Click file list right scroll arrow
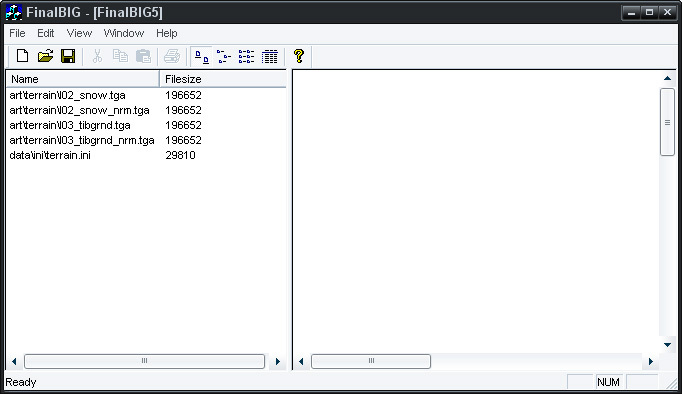682x394 pixels. (277, 361)
